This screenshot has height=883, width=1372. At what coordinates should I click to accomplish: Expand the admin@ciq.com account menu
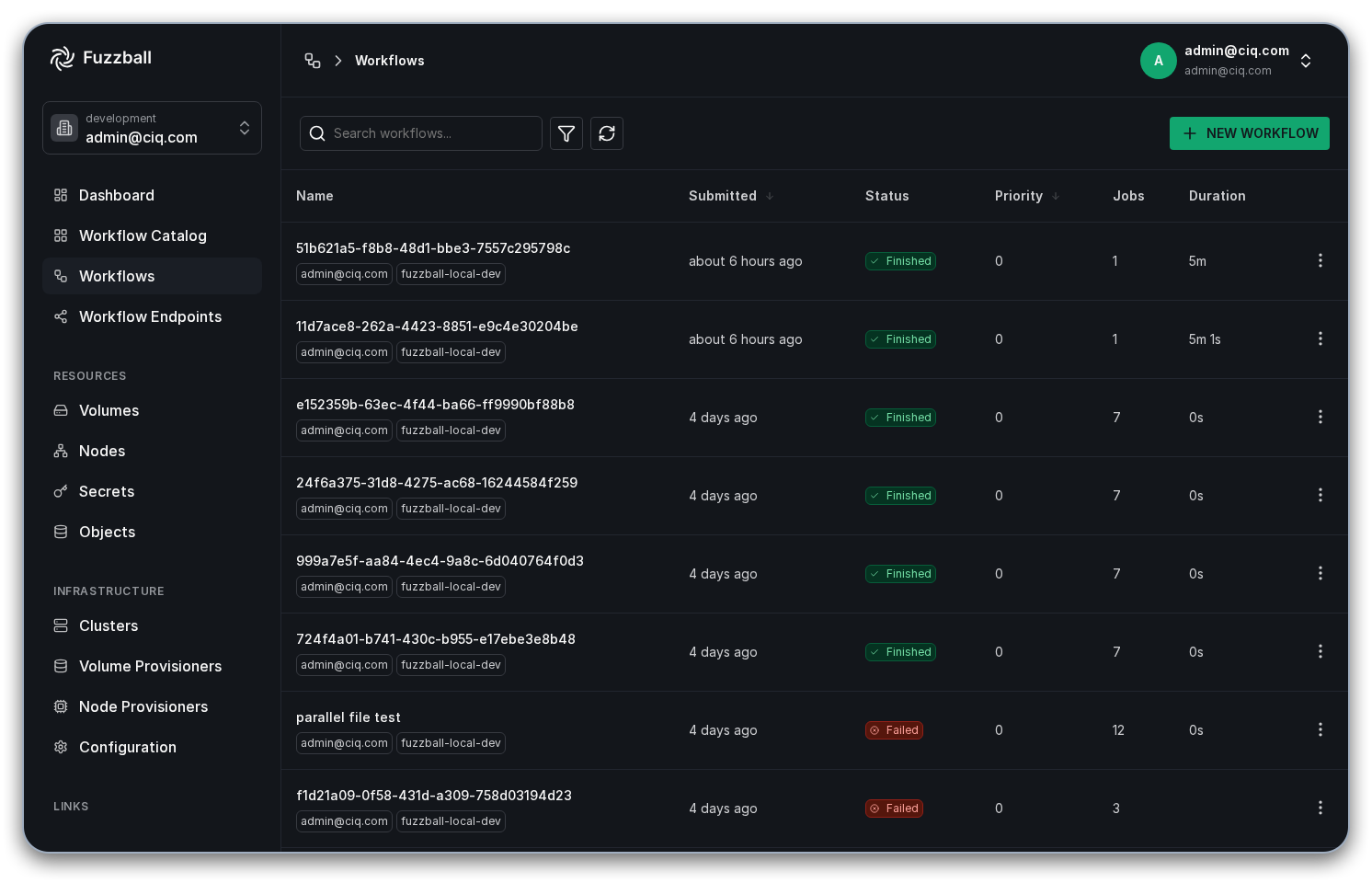tap(1306, 61)
